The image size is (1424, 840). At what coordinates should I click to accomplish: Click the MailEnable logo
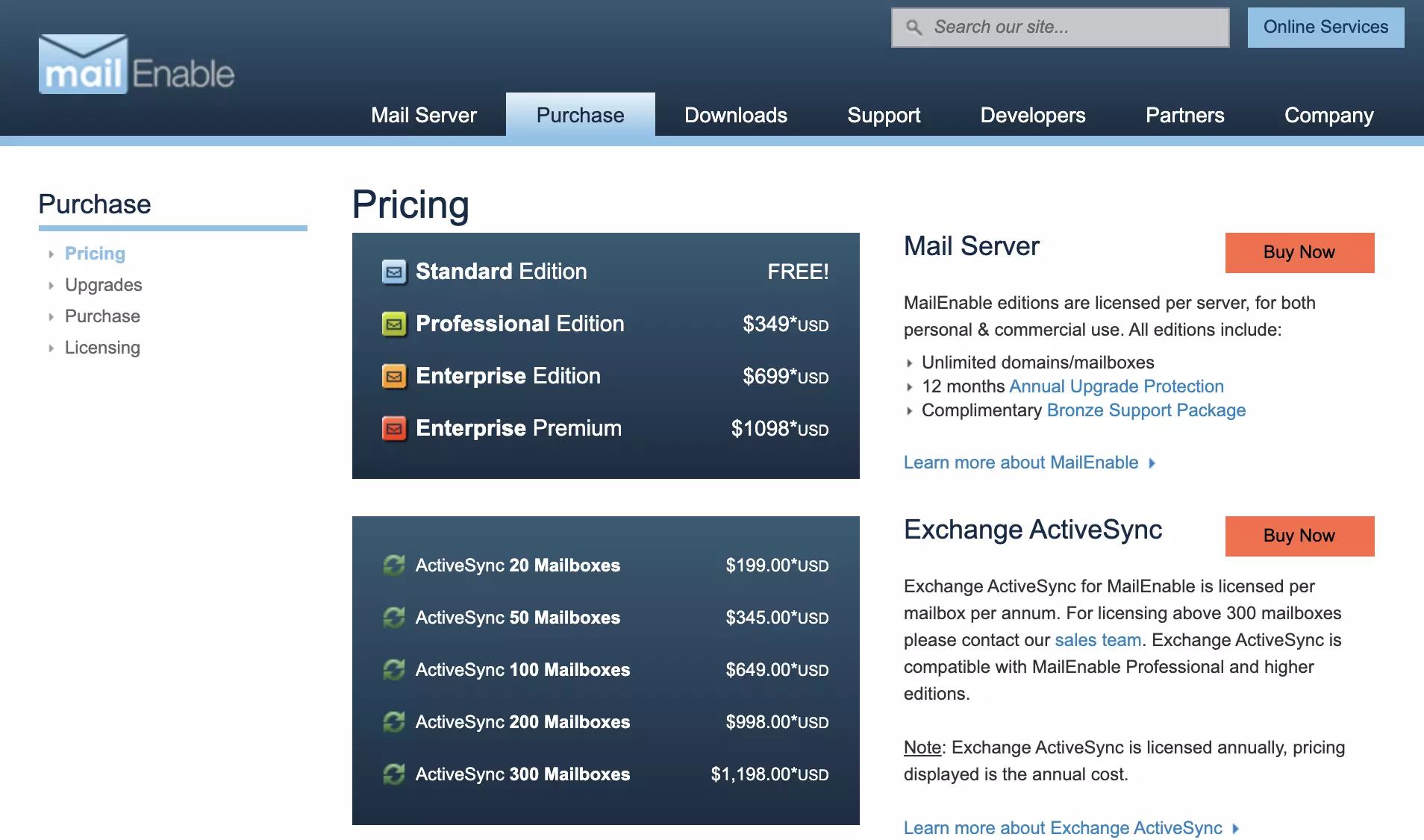click(136, 64)
